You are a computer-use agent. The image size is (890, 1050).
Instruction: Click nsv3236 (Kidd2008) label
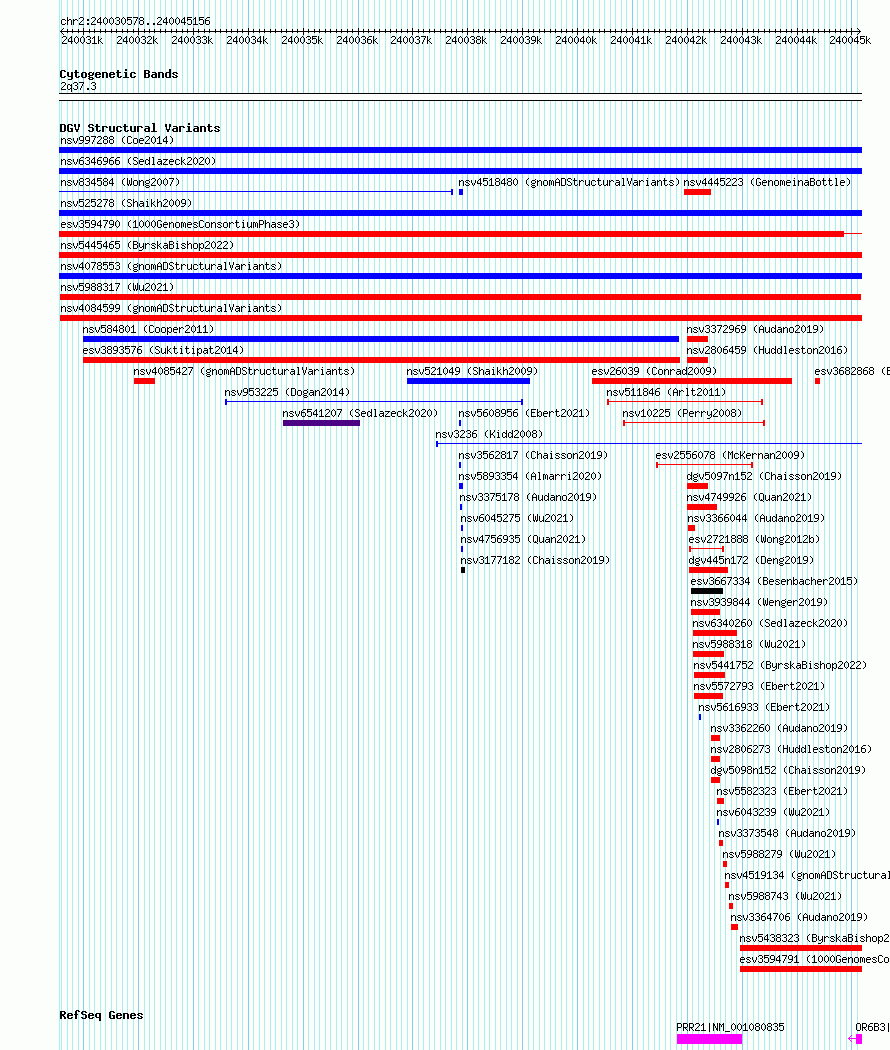tap(489, 434)
